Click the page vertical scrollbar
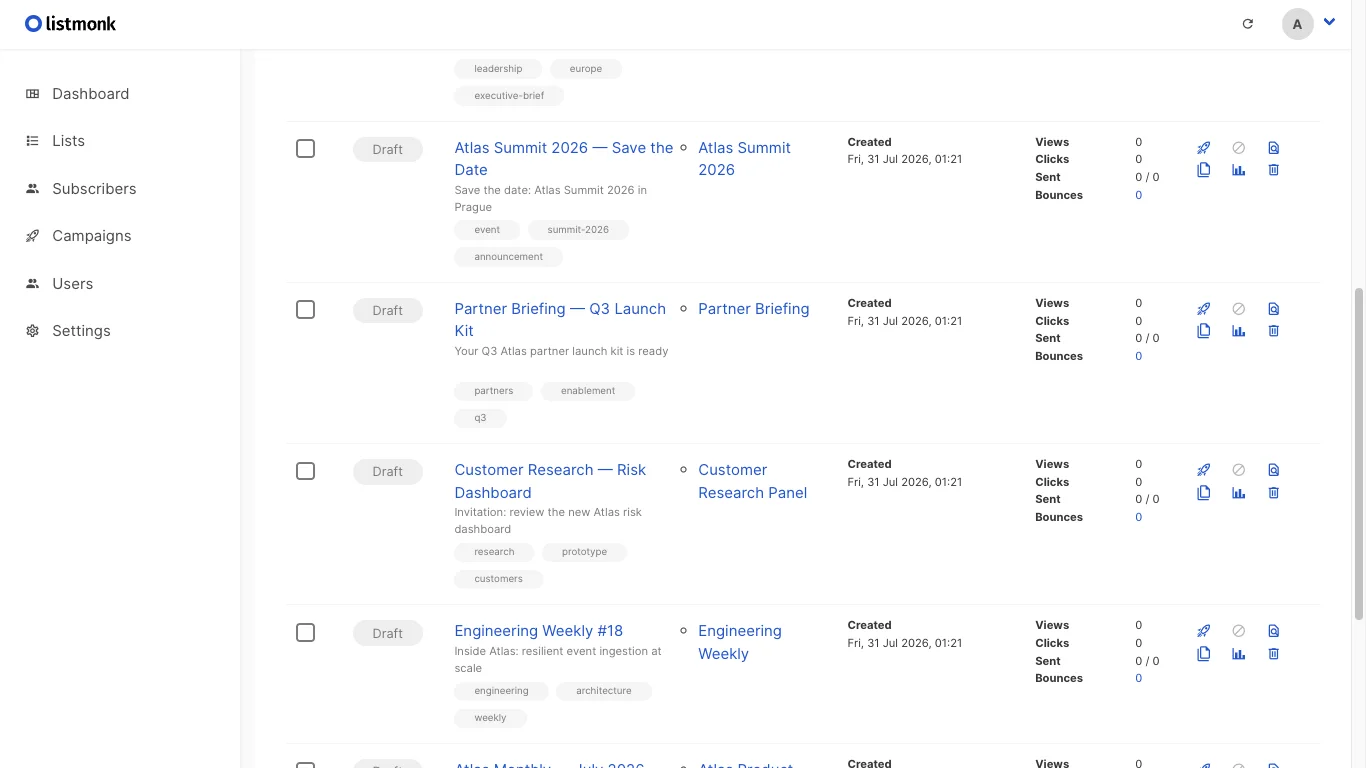Image resolution: width=1366 pixels, height=768 pixels. [1358, 455]
